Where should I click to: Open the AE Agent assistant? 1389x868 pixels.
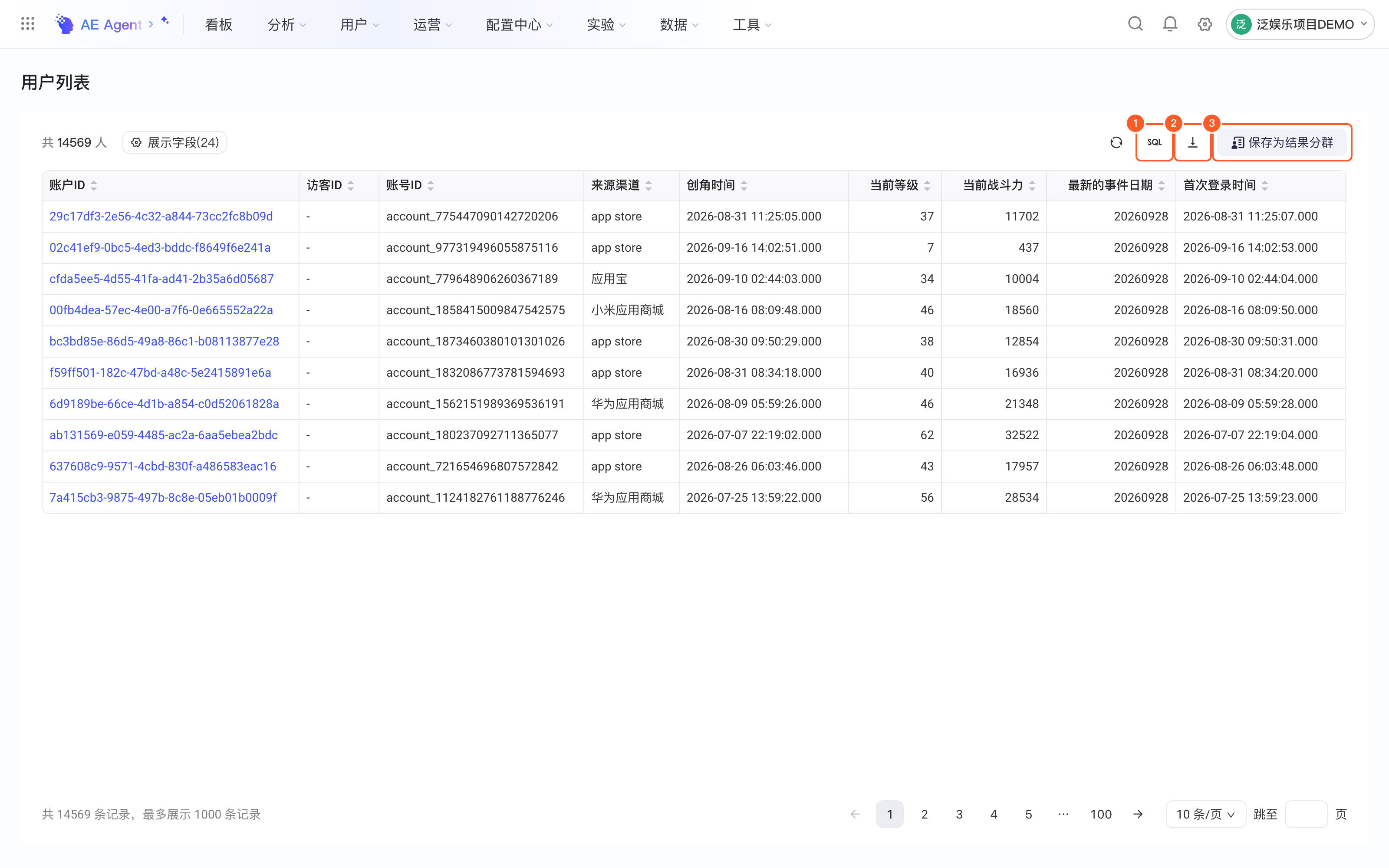click(112, 24)
